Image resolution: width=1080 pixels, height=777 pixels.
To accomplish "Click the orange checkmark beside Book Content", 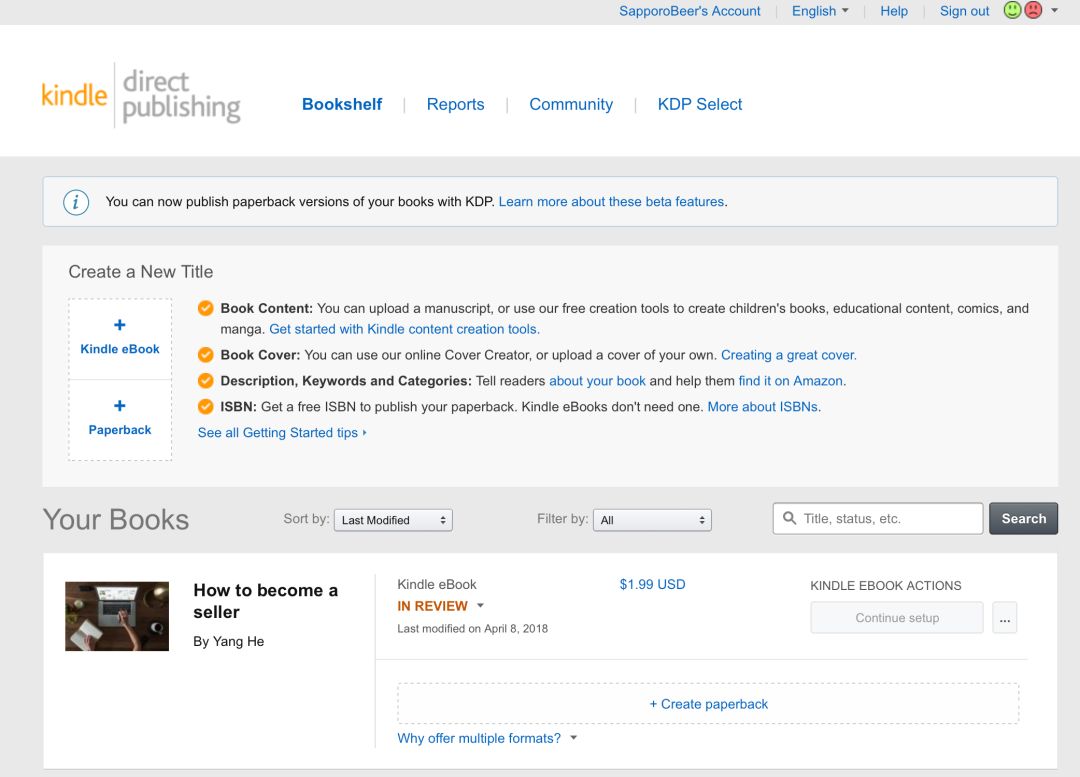I will 206,309.
